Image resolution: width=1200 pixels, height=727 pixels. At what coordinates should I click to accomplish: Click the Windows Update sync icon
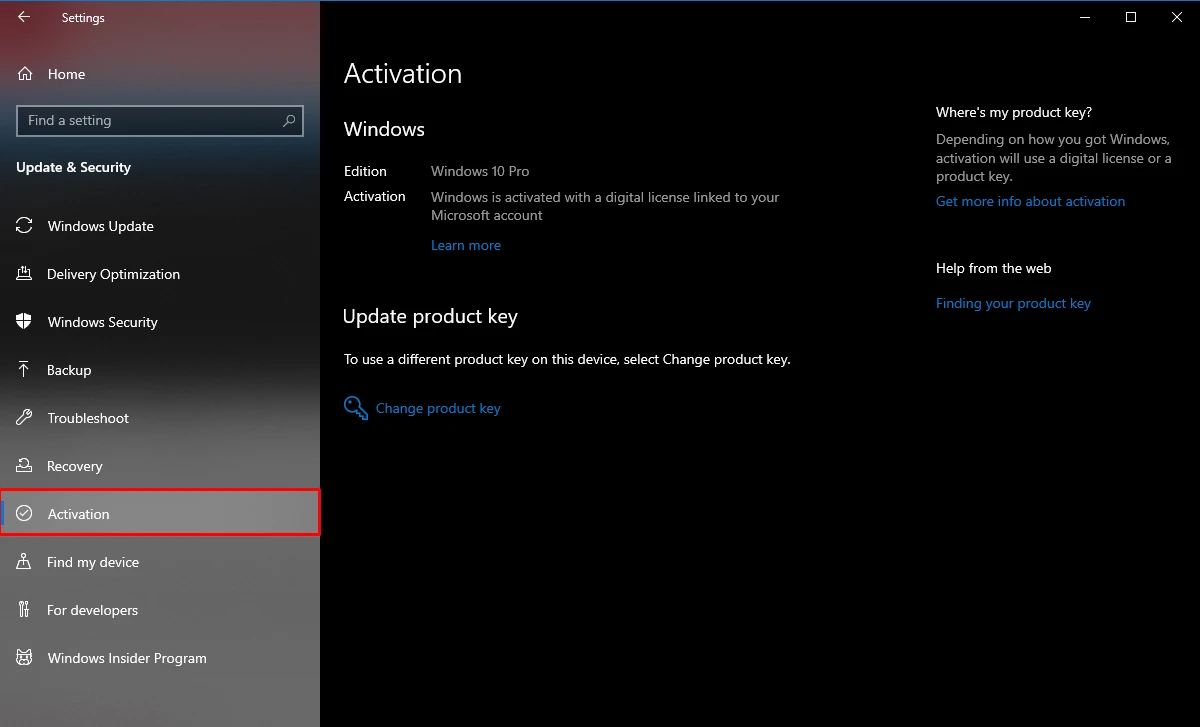25,226
